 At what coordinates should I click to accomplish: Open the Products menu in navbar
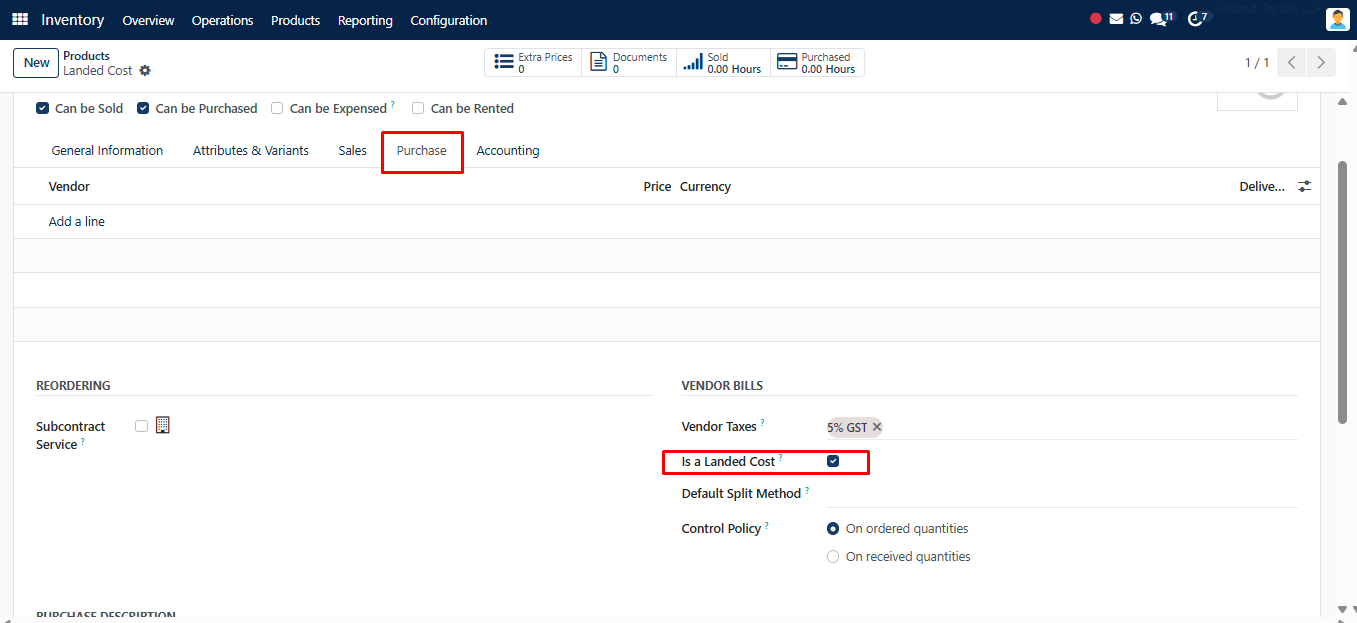295,20
